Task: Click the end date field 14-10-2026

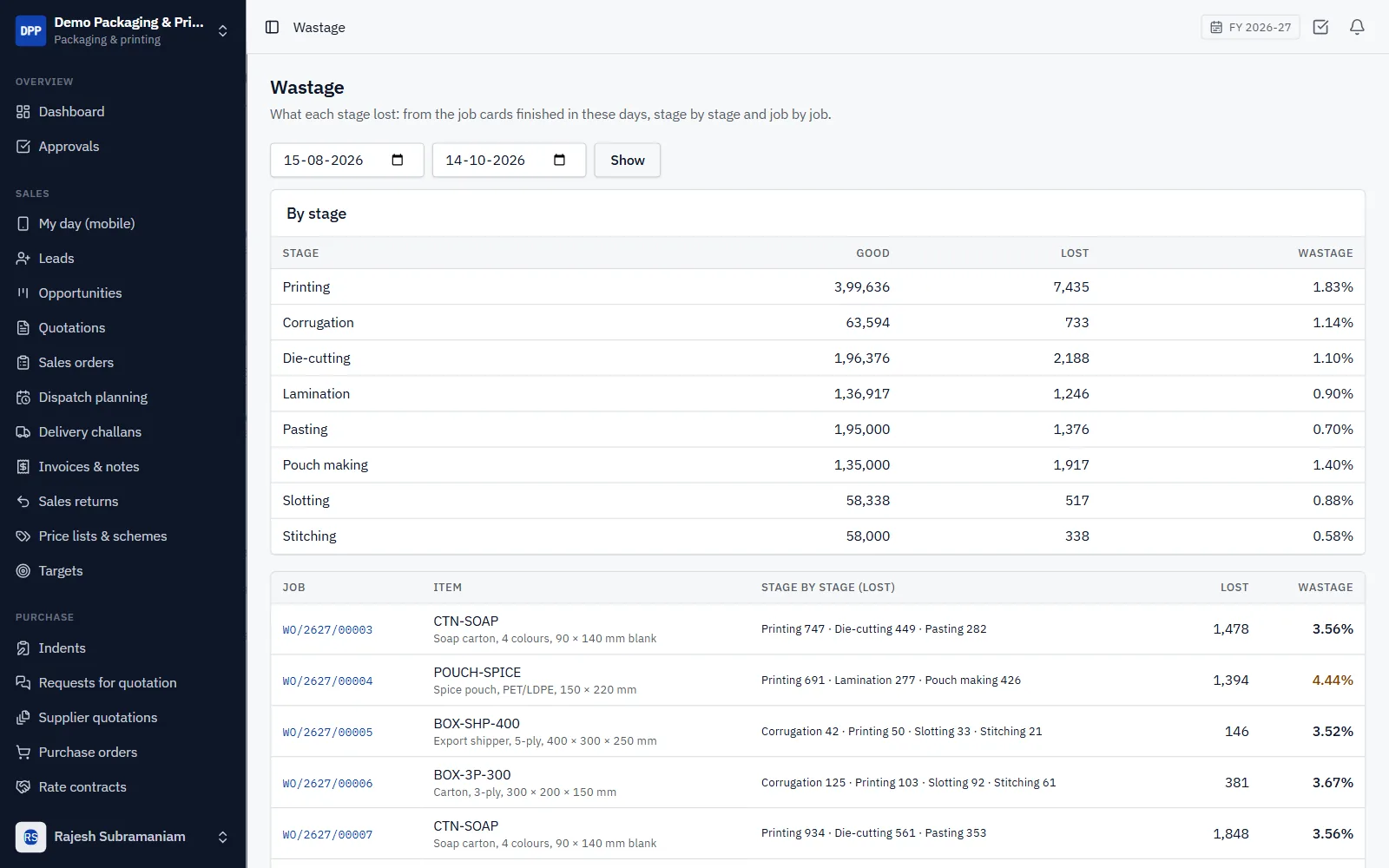Action: click(x=509, y=160)
